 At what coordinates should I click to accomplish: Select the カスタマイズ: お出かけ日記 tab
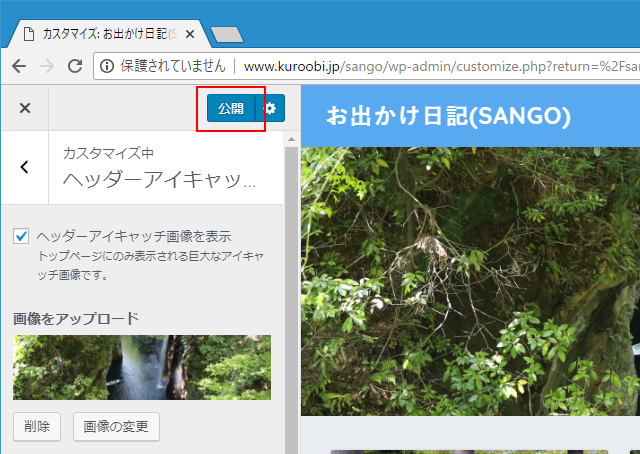click(109, 34)
